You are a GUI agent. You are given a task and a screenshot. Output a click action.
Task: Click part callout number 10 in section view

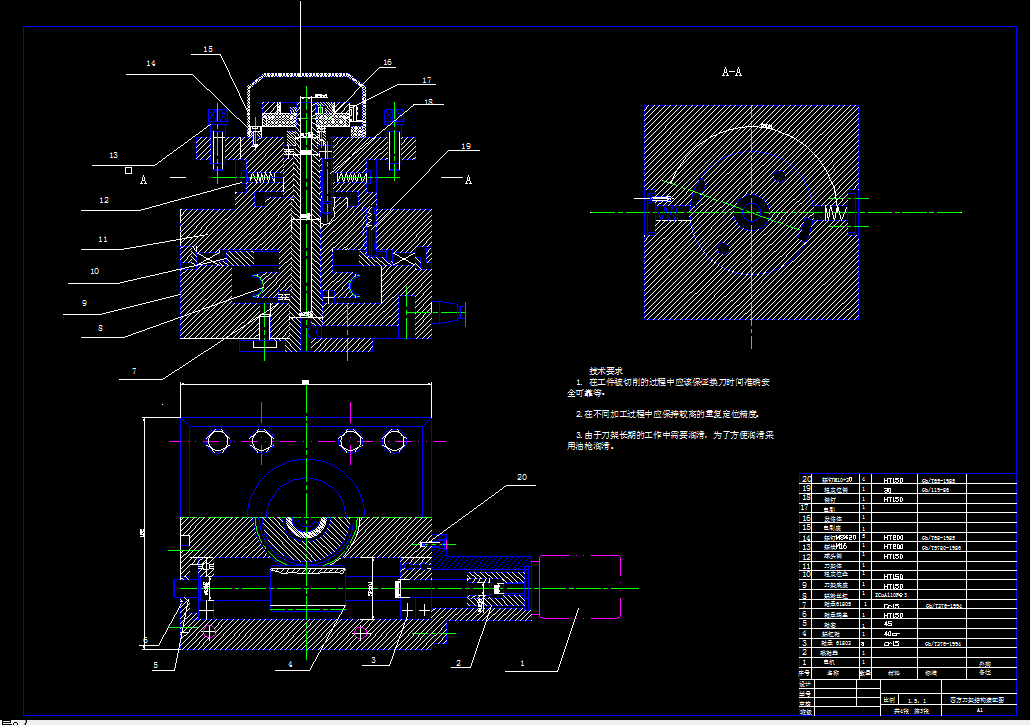(x=95, y=271)
